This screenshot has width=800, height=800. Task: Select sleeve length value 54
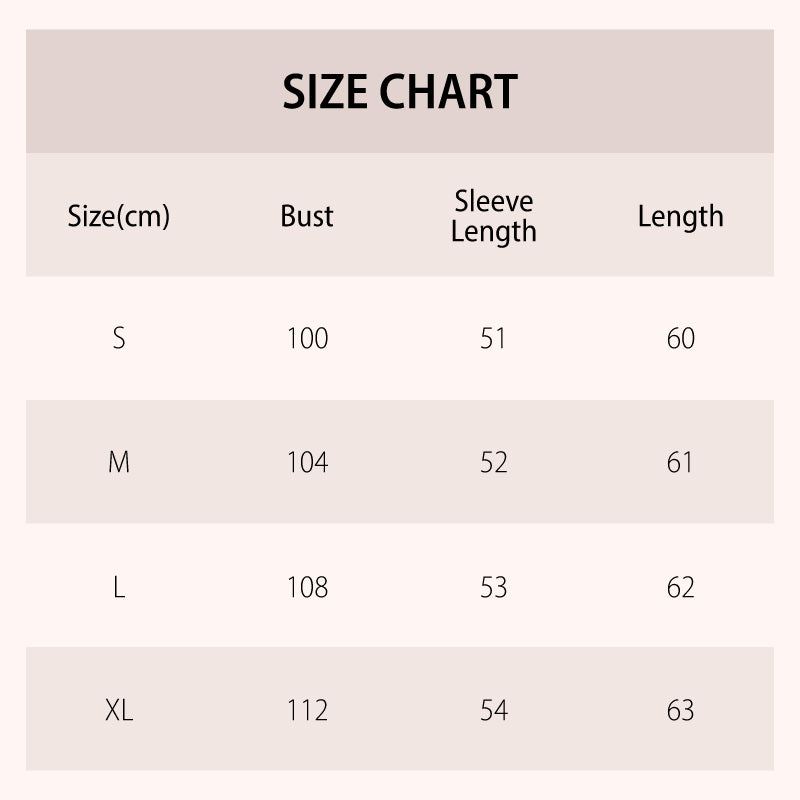pyautogui.click(x=493, y=711)
